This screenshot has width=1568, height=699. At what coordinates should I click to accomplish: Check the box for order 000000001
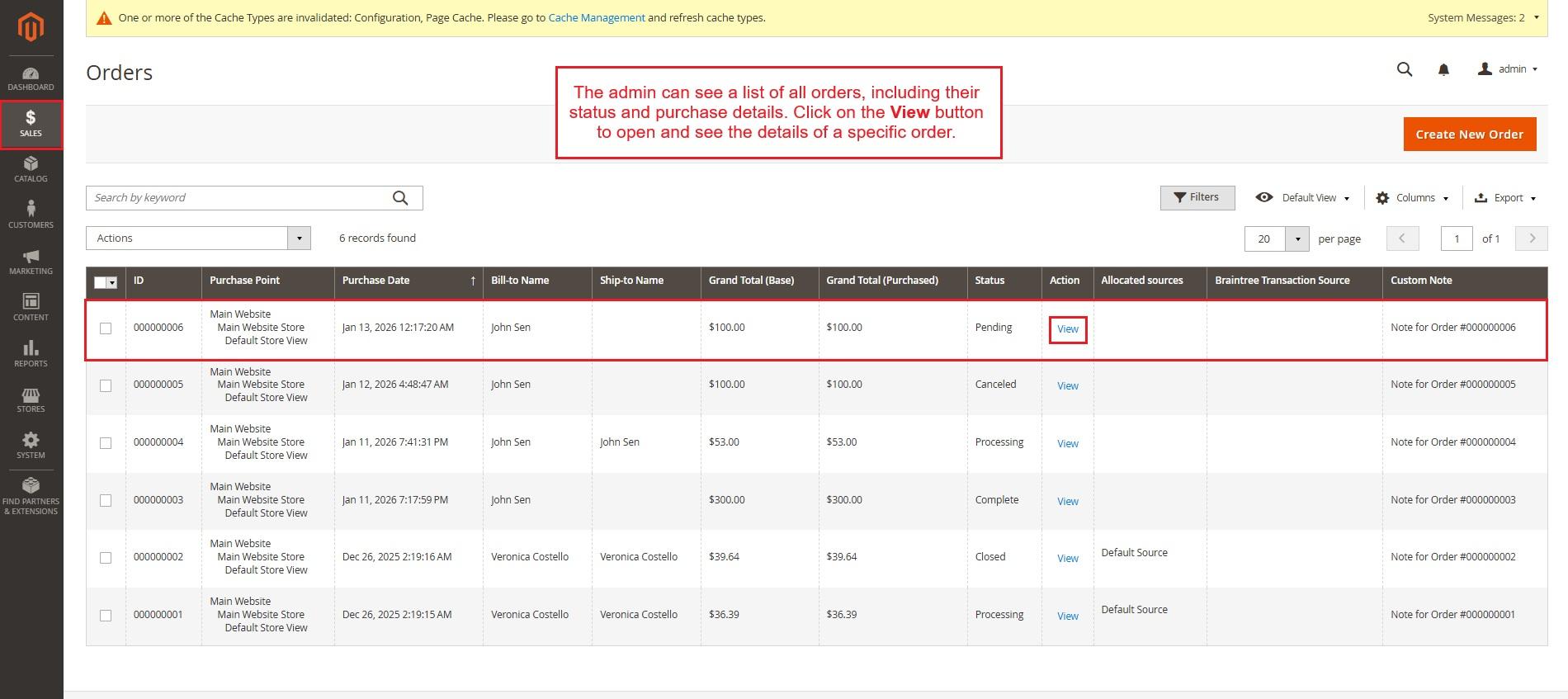tap(106, 616)
